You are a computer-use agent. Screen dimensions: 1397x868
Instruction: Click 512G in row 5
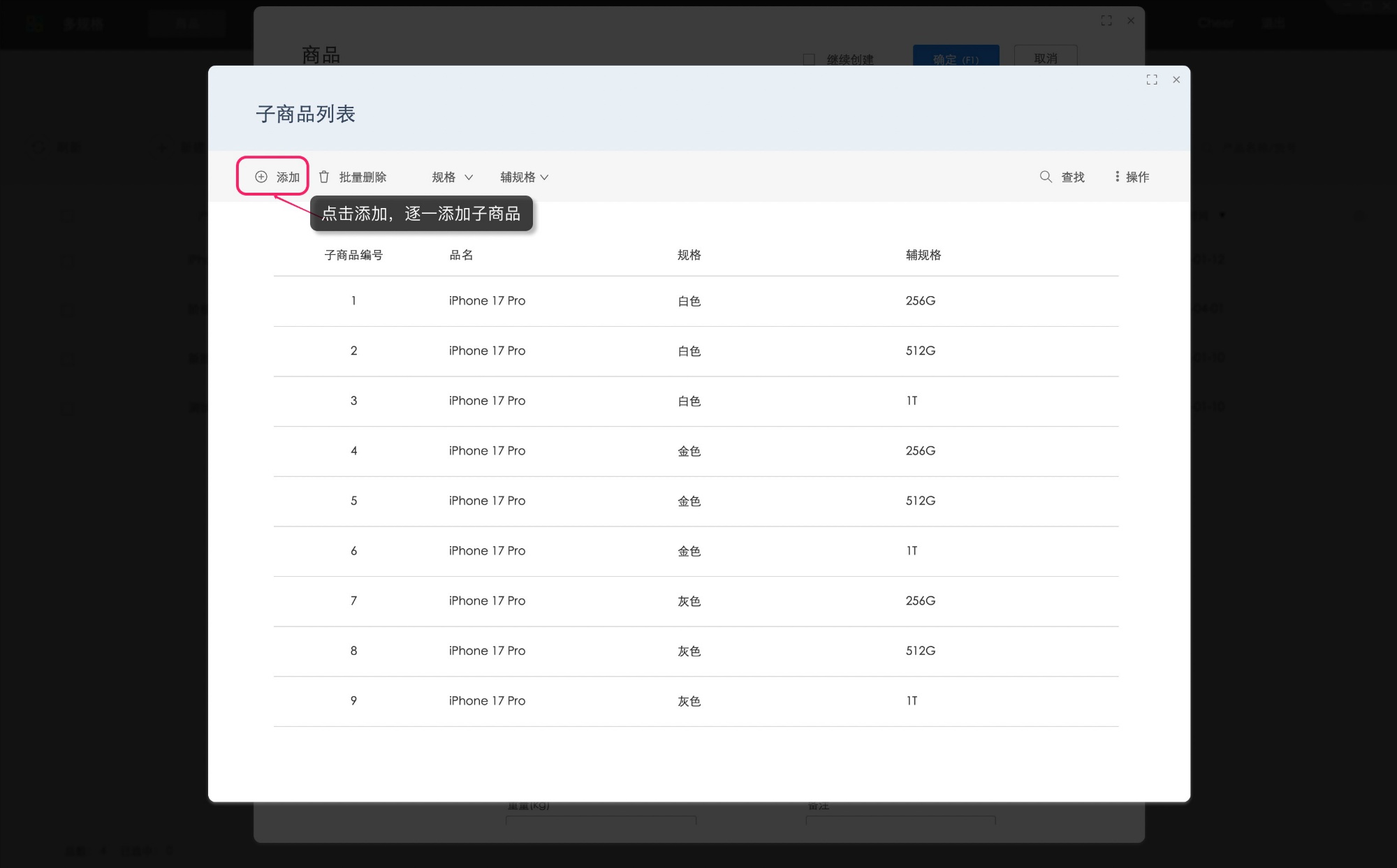[921, 501]
